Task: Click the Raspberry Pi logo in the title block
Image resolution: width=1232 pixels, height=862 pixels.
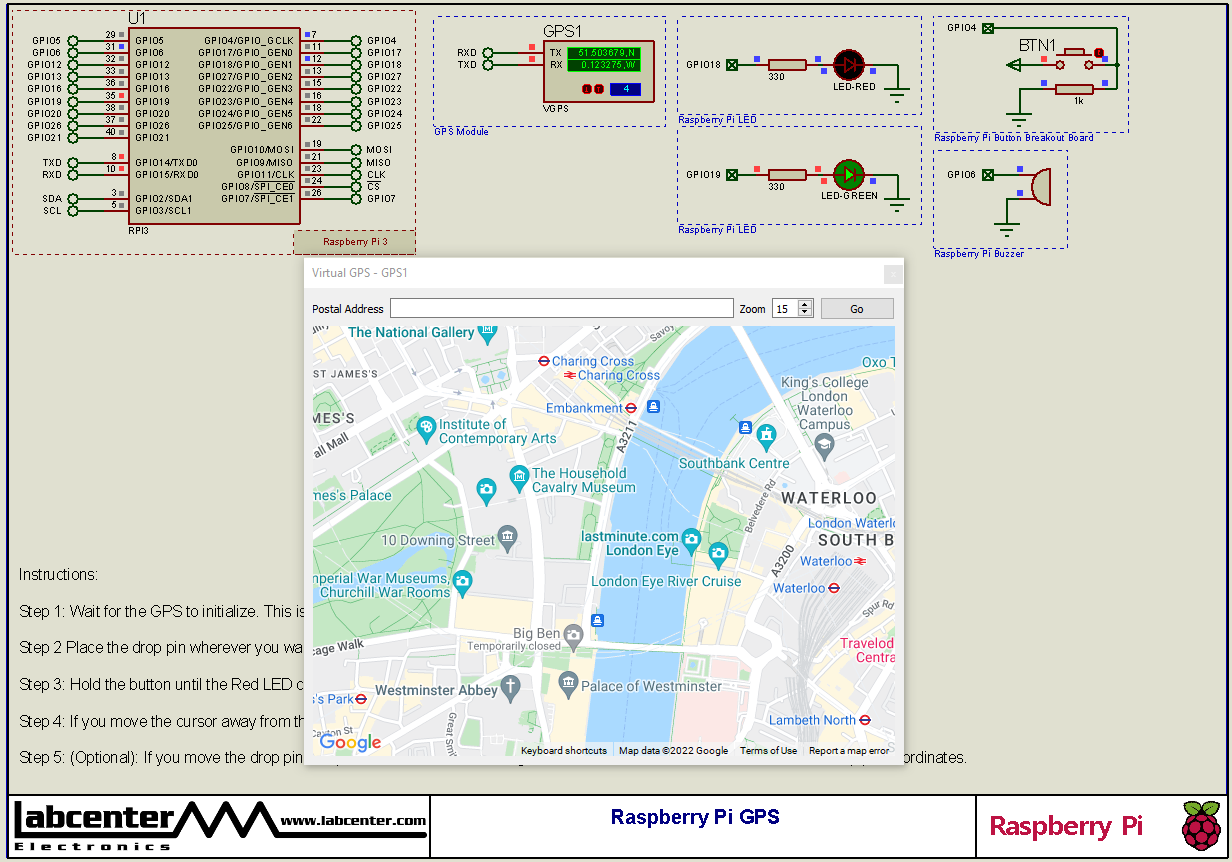Action: [x=1198, y=827]
